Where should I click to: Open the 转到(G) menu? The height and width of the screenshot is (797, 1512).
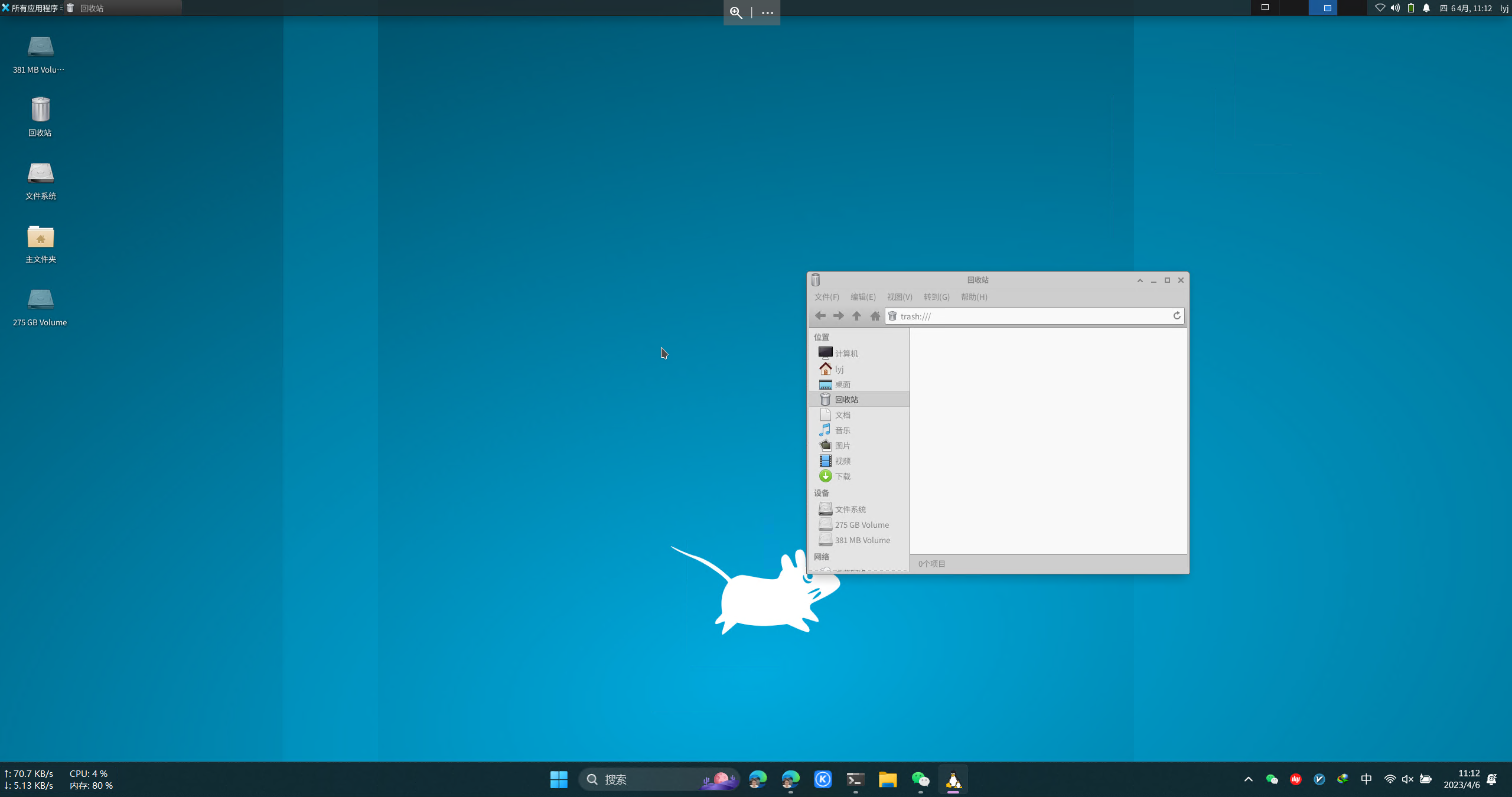click(936, 297)
